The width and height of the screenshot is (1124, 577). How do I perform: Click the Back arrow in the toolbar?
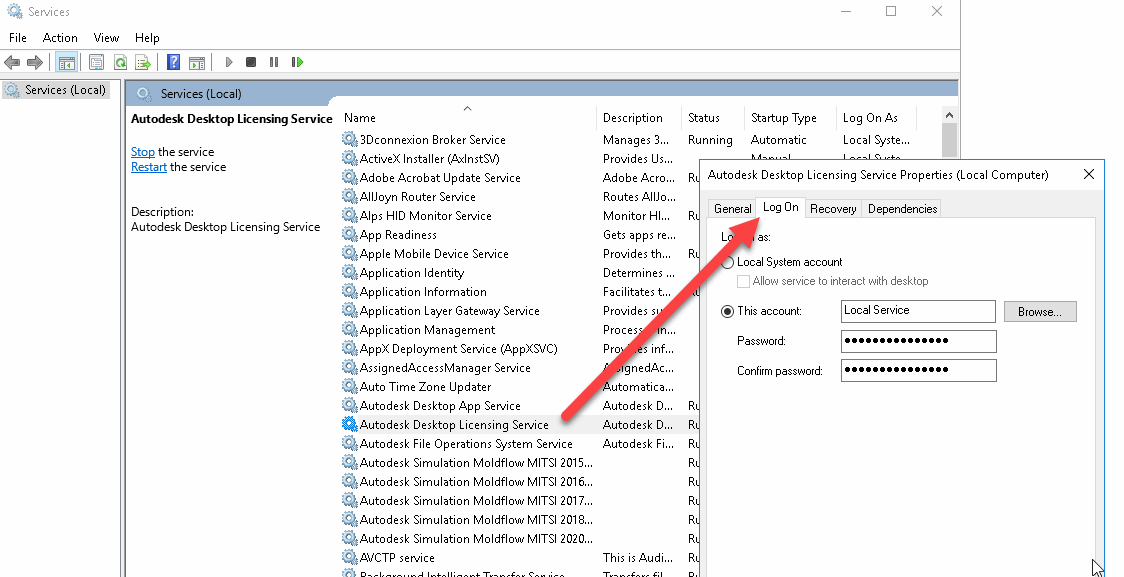12,62
